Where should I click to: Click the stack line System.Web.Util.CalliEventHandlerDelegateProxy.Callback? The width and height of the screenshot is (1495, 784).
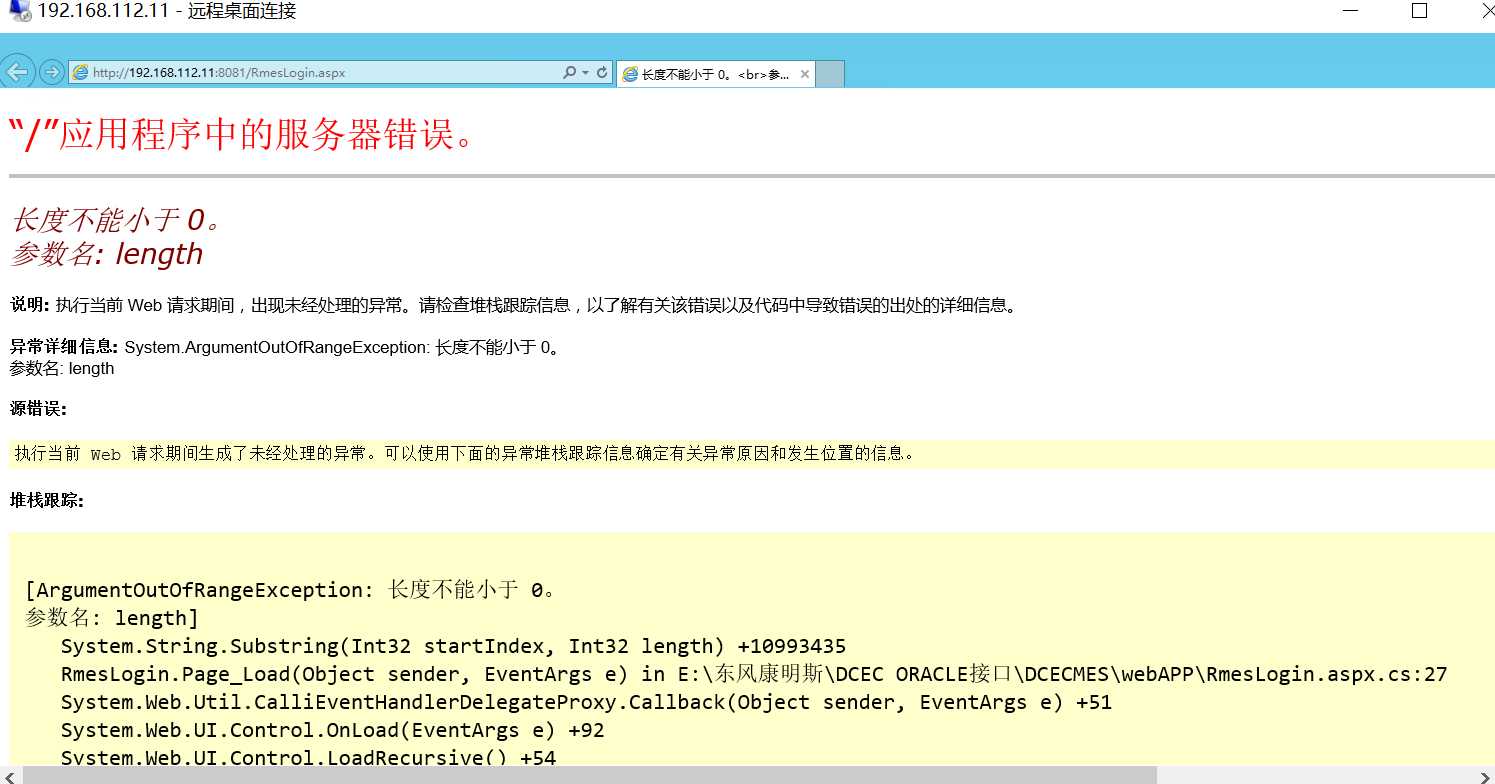(x=586, y=702)
